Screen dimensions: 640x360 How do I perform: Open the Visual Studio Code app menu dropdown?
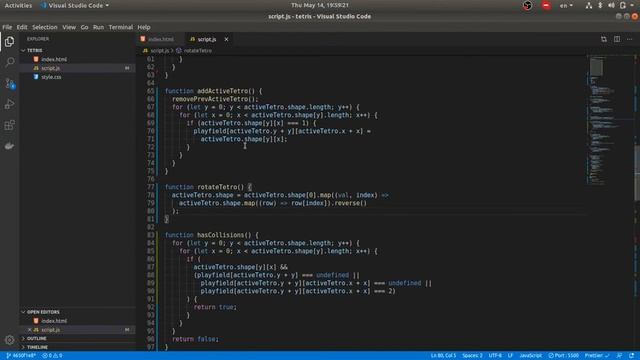tap(75, 5)
